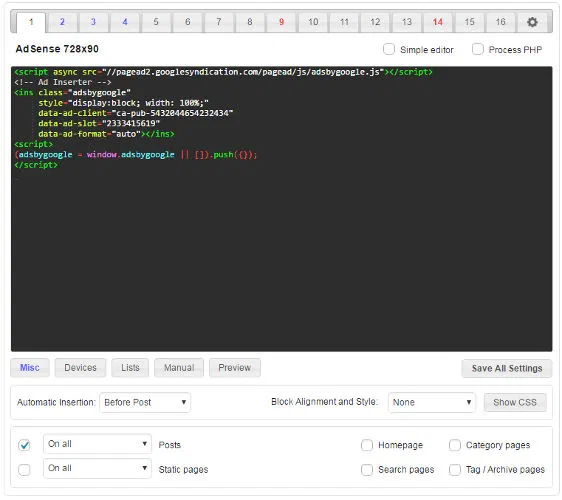Open the Lists settings
Screen dimensions: 562x500
pyautogui.click(x=130, y=368)
